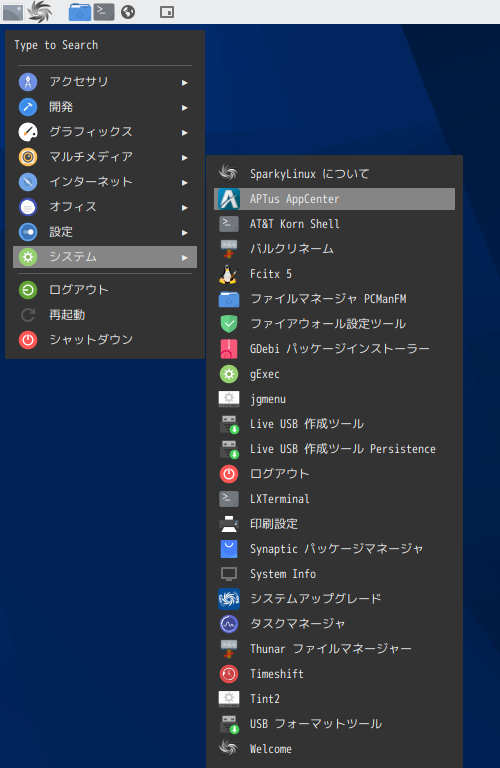Click the Type to Search field
500x768 pixels.
pyautogui.click(x=105, y=45)
